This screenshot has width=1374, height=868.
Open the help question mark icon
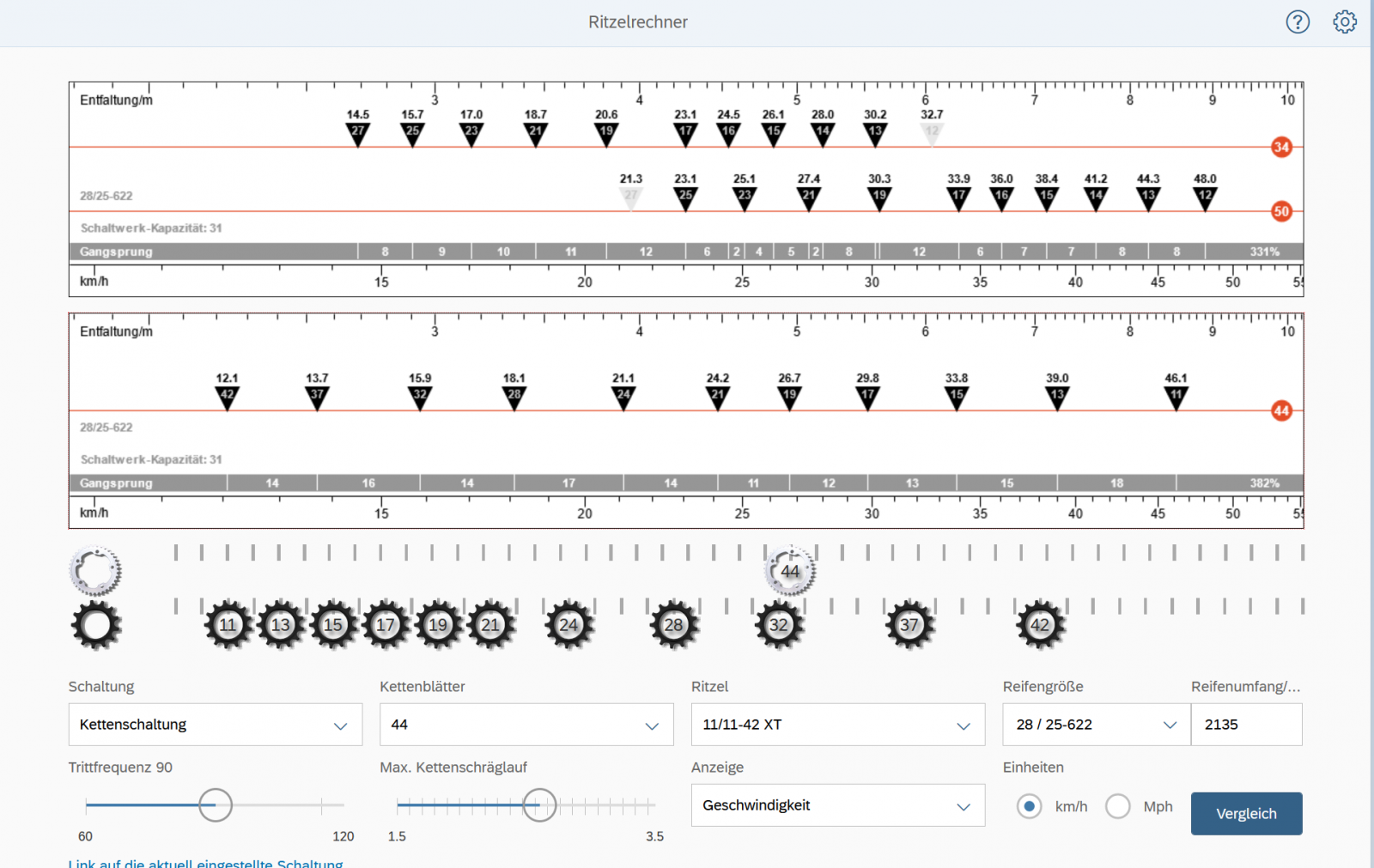click(x=1297, y=21)
